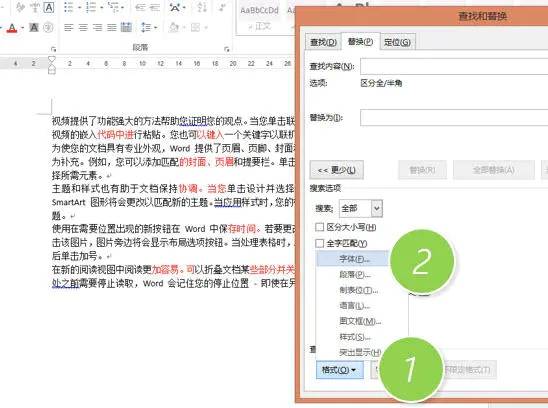Click the align left icon

click(x=69, y=27)
